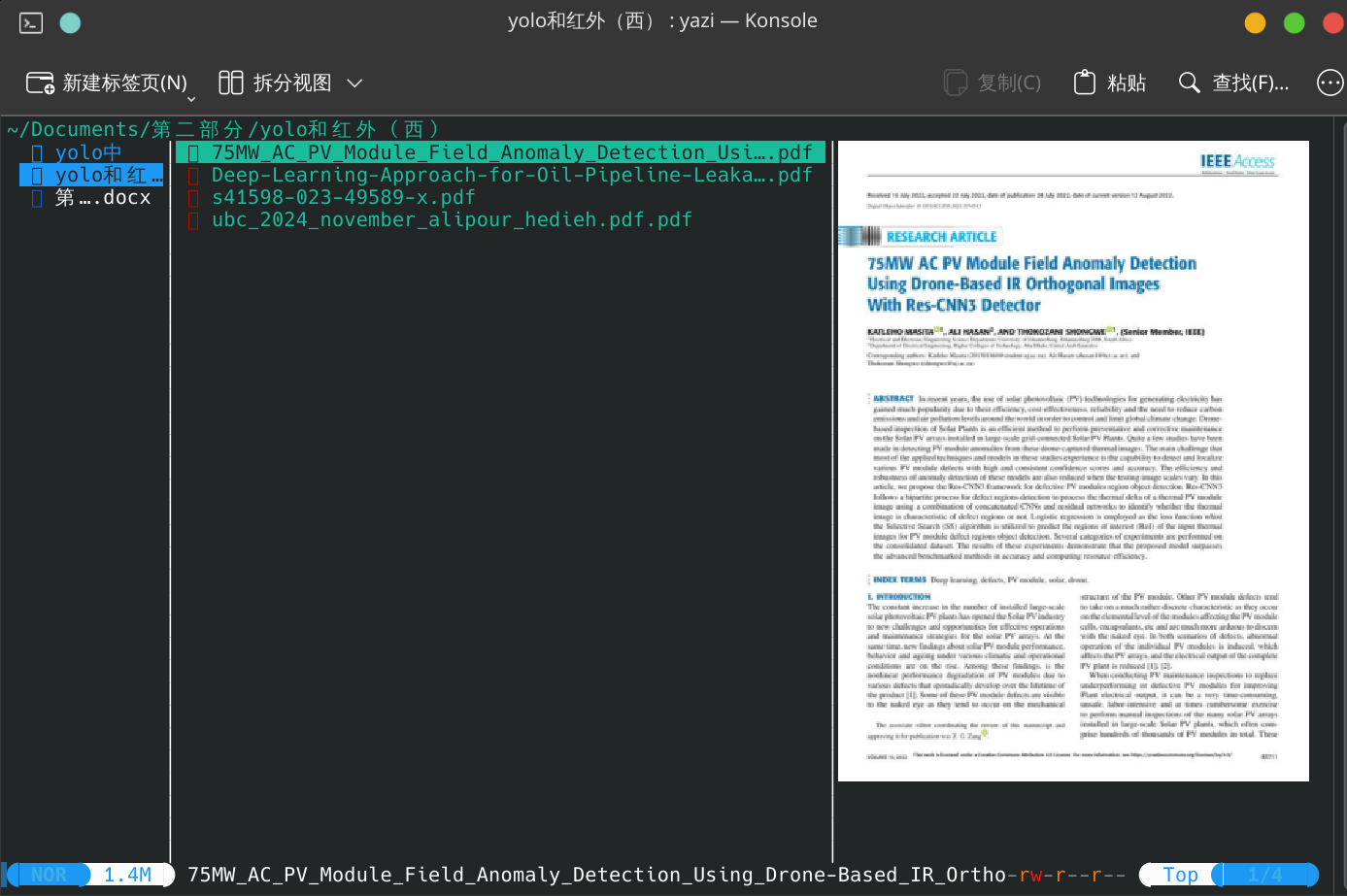This screenshot has height=896, width=1347.
Task: Open the Deep-Learning-Approach-for-Oil-Pipeline PDF entry
Action: pos(512,175)
